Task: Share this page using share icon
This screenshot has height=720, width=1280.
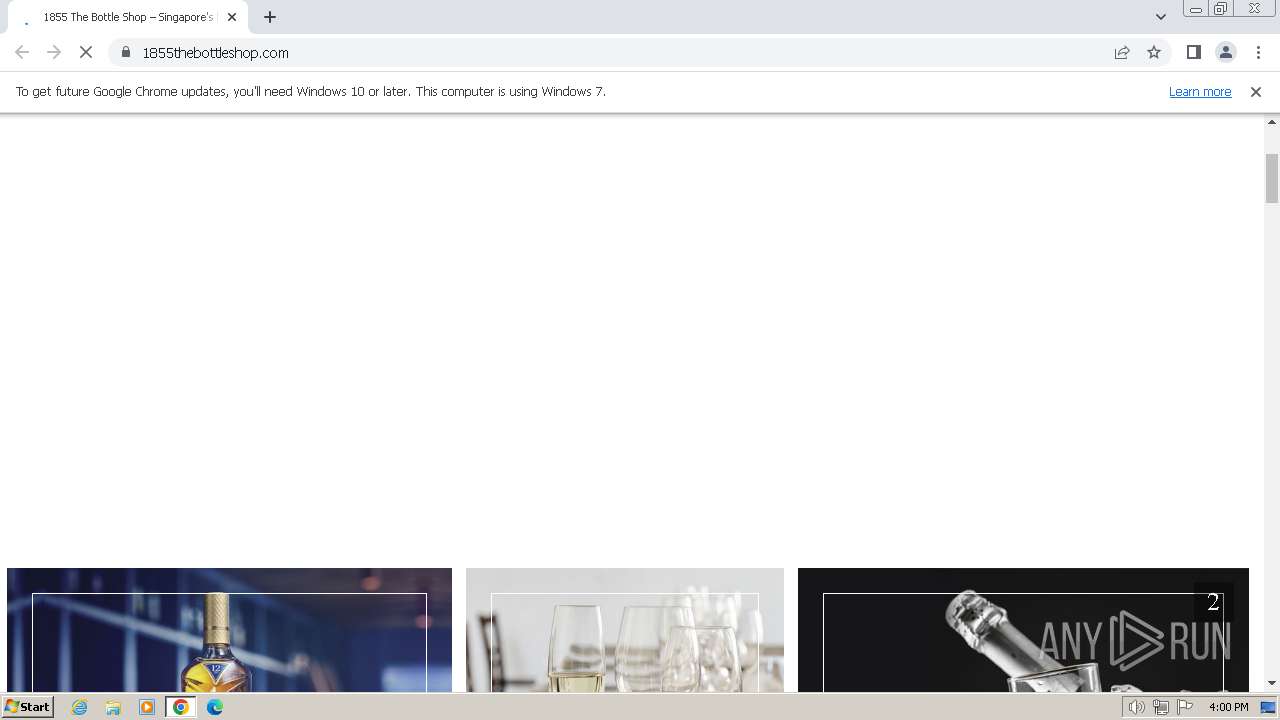Action: coord(1122,52)
